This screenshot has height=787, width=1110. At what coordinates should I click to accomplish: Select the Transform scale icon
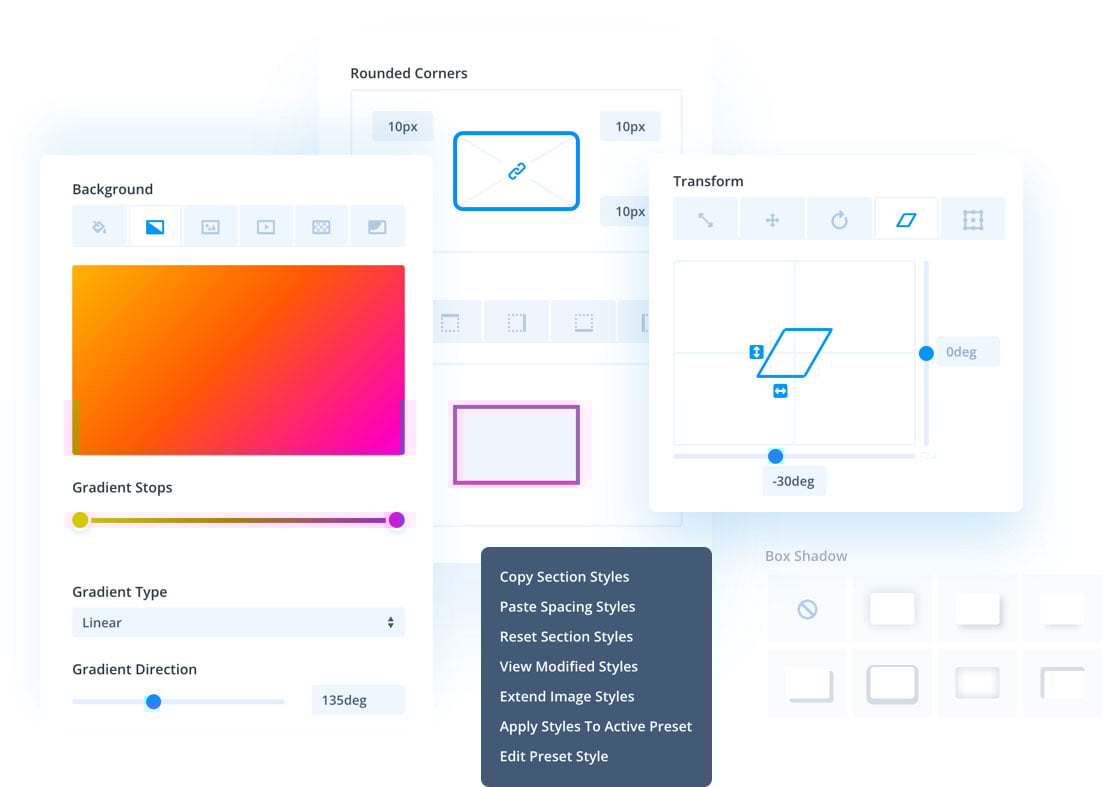(x=705, y=220)
